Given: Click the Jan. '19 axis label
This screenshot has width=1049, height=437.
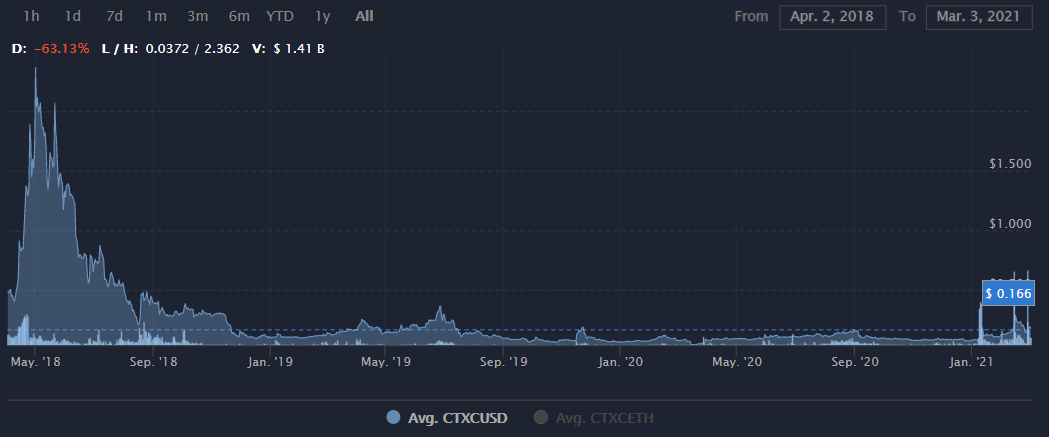Looking at the screenshot, I should (x=269, y=362).
